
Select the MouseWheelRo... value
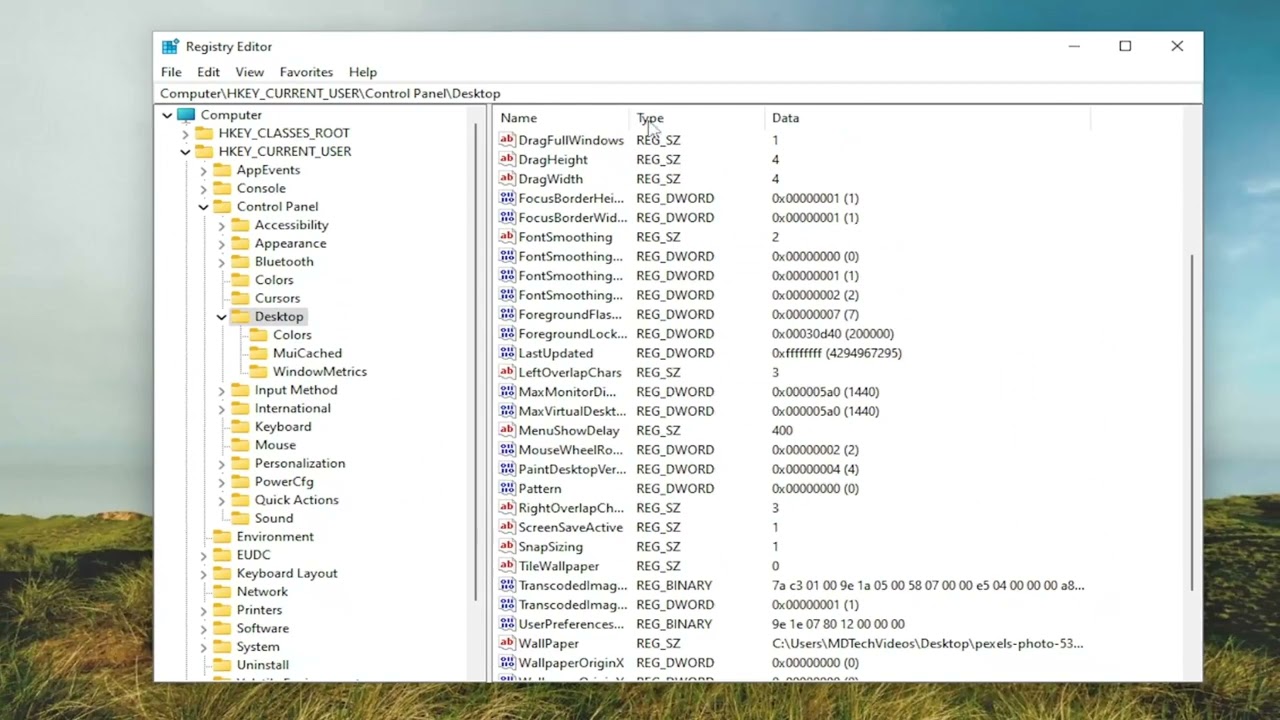point(570,450)
